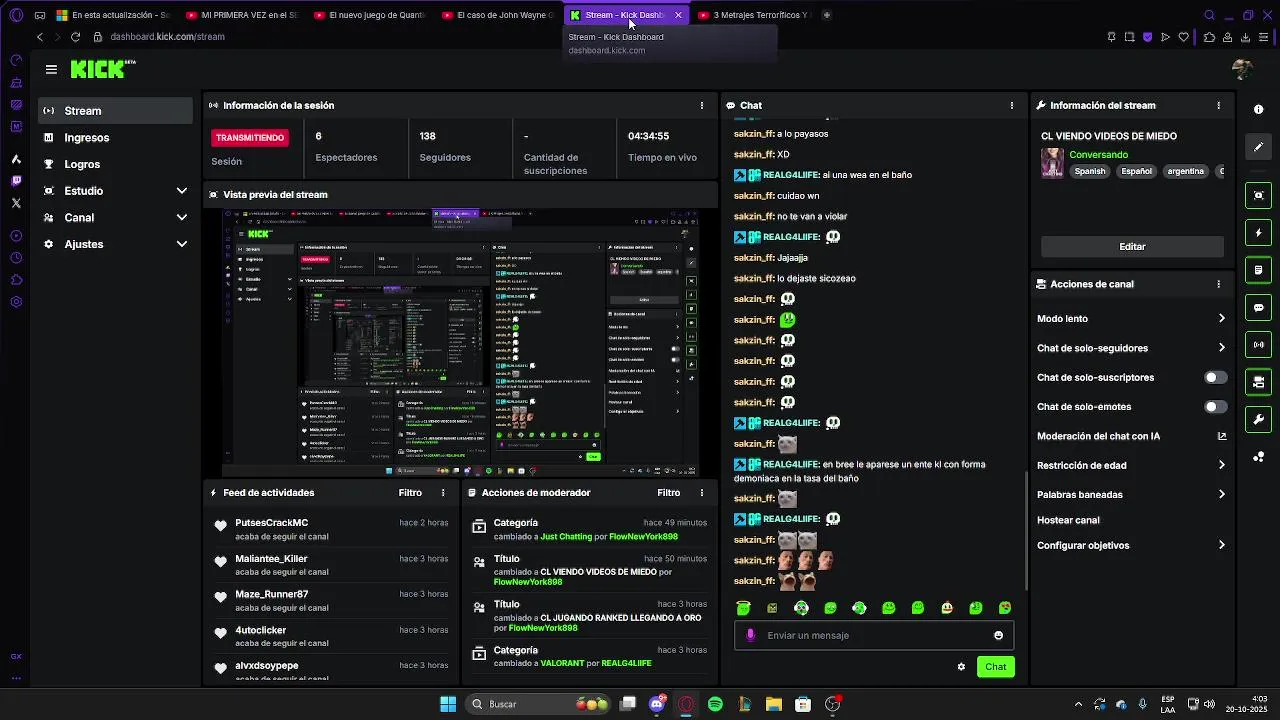
Task: Switch to '3 Metrajes Terroríficos' tab
Action: [x=753, y=15]
